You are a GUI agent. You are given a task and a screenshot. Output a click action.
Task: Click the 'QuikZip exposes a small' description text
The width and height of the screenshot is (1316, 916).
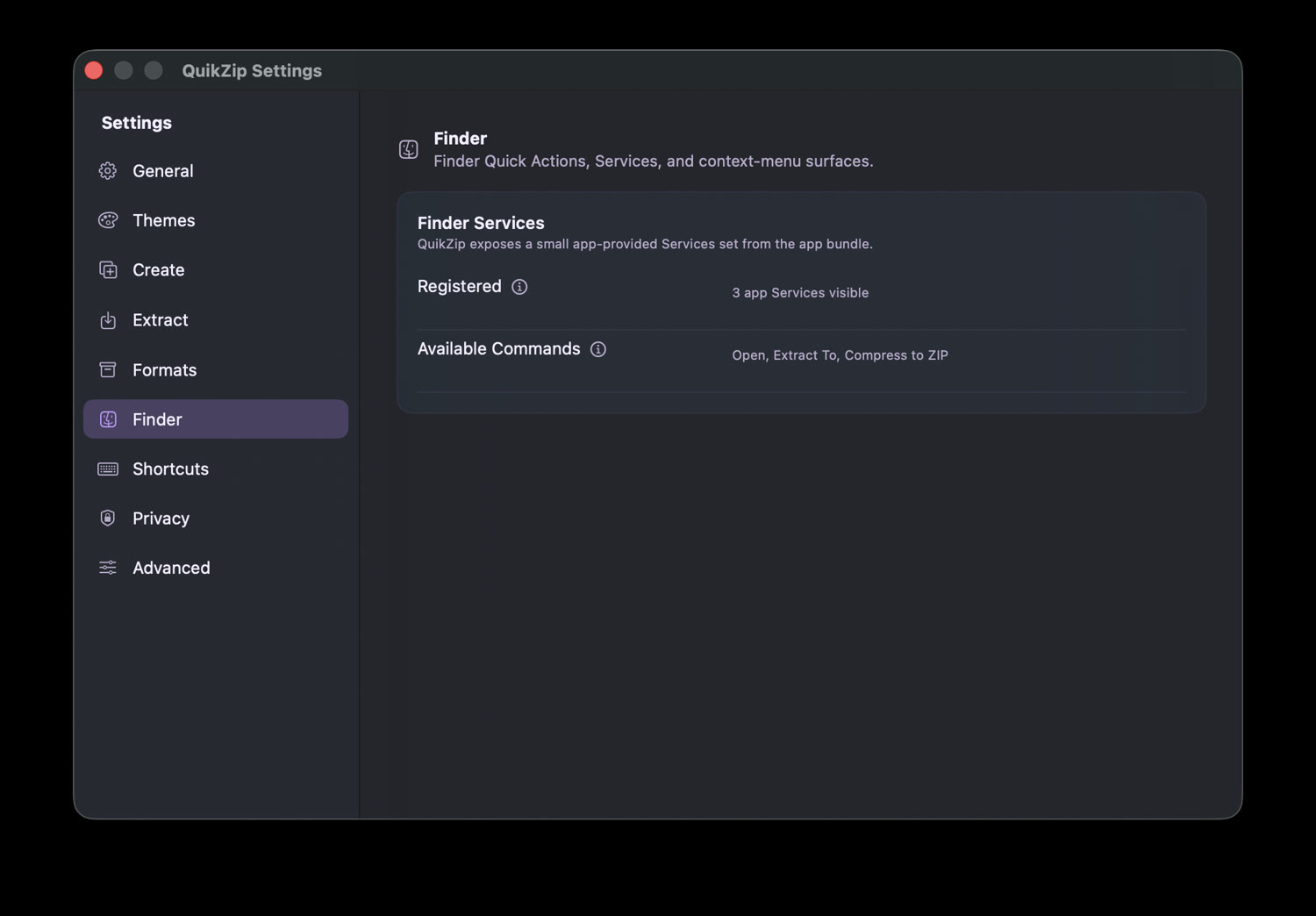(x=645, y=244)
